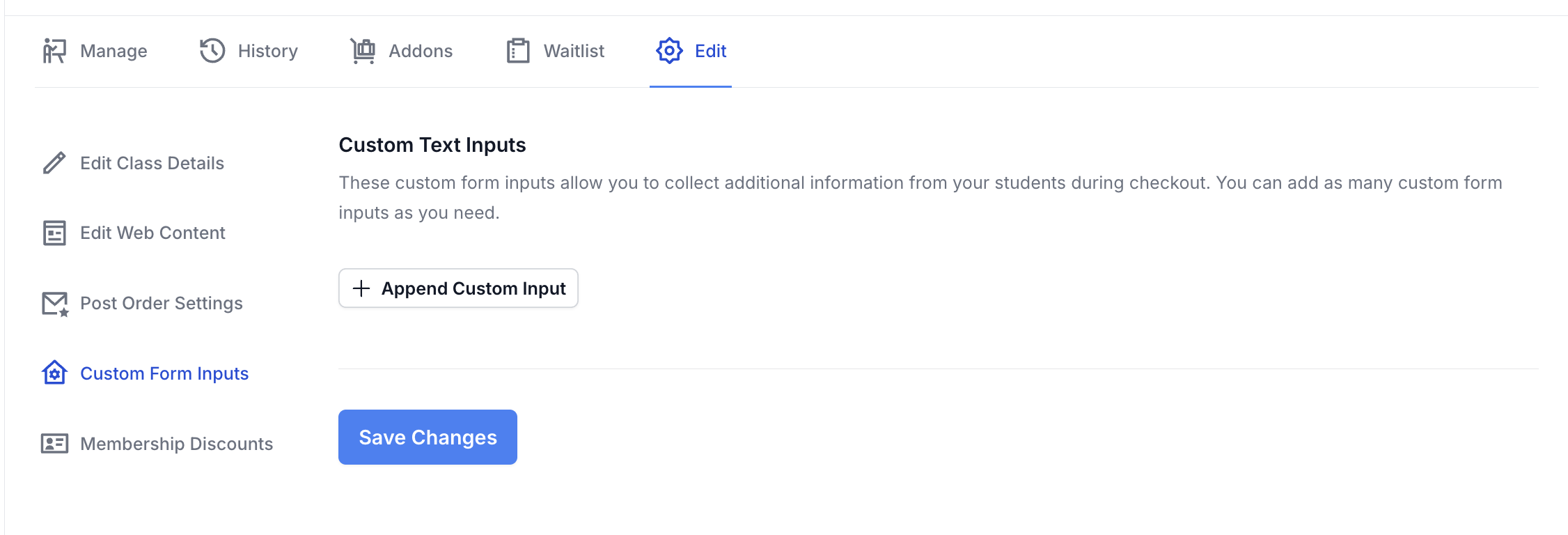The height and width of the screenshot is (535, 1568).
Task: Click the Manage presenter icon
Action: click(x=54, y=51)
